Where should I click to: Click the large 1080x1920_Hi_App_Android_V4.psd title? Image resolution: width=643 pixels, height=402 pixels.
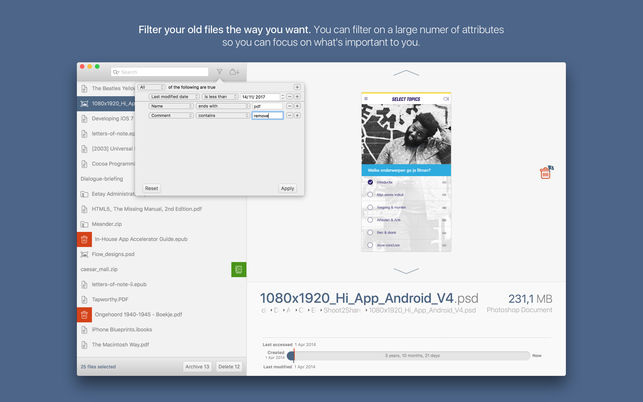coord(369,298)
